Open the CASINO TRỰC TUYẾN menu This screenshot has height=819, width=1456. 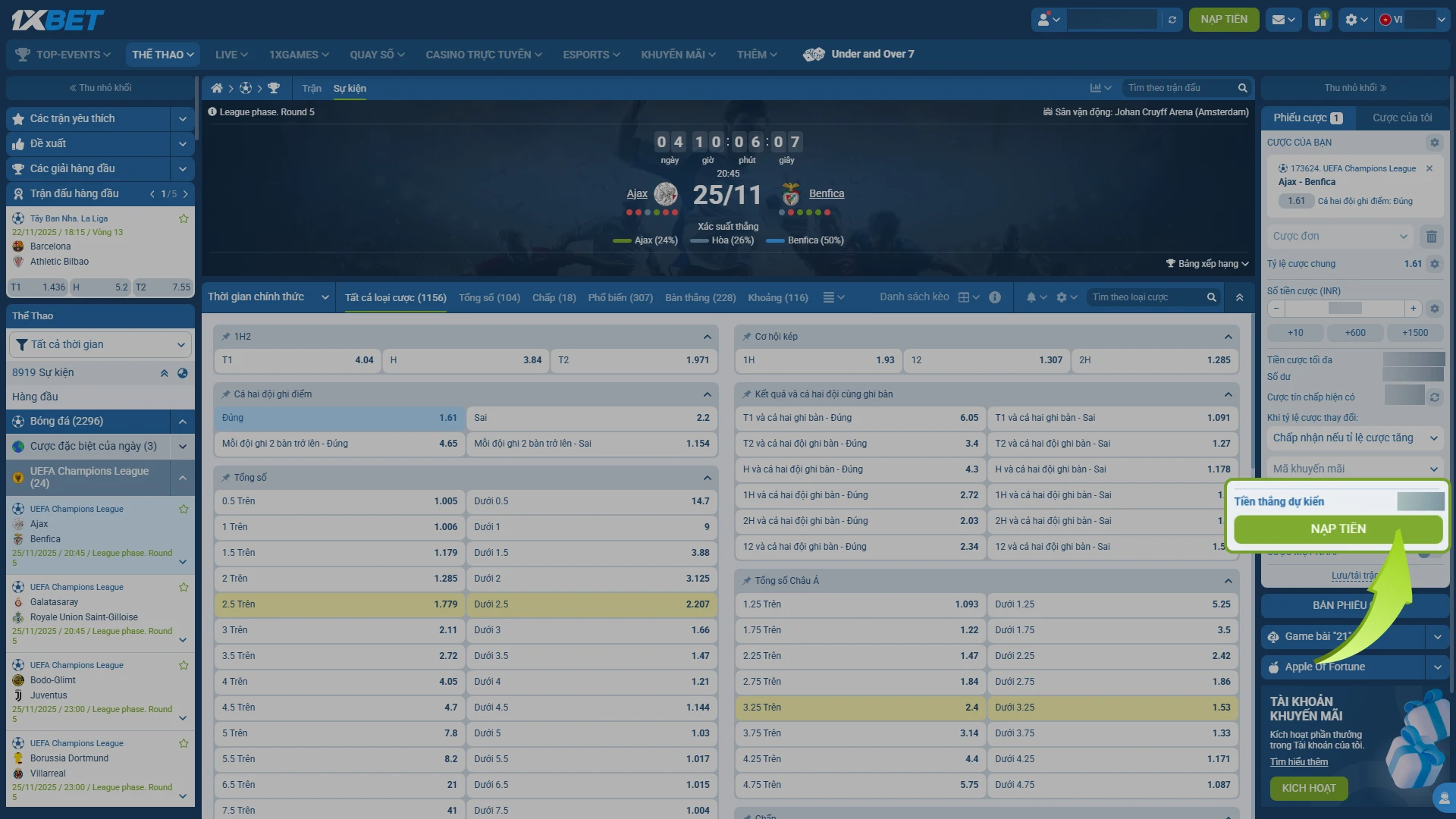(x=484, y=55)
